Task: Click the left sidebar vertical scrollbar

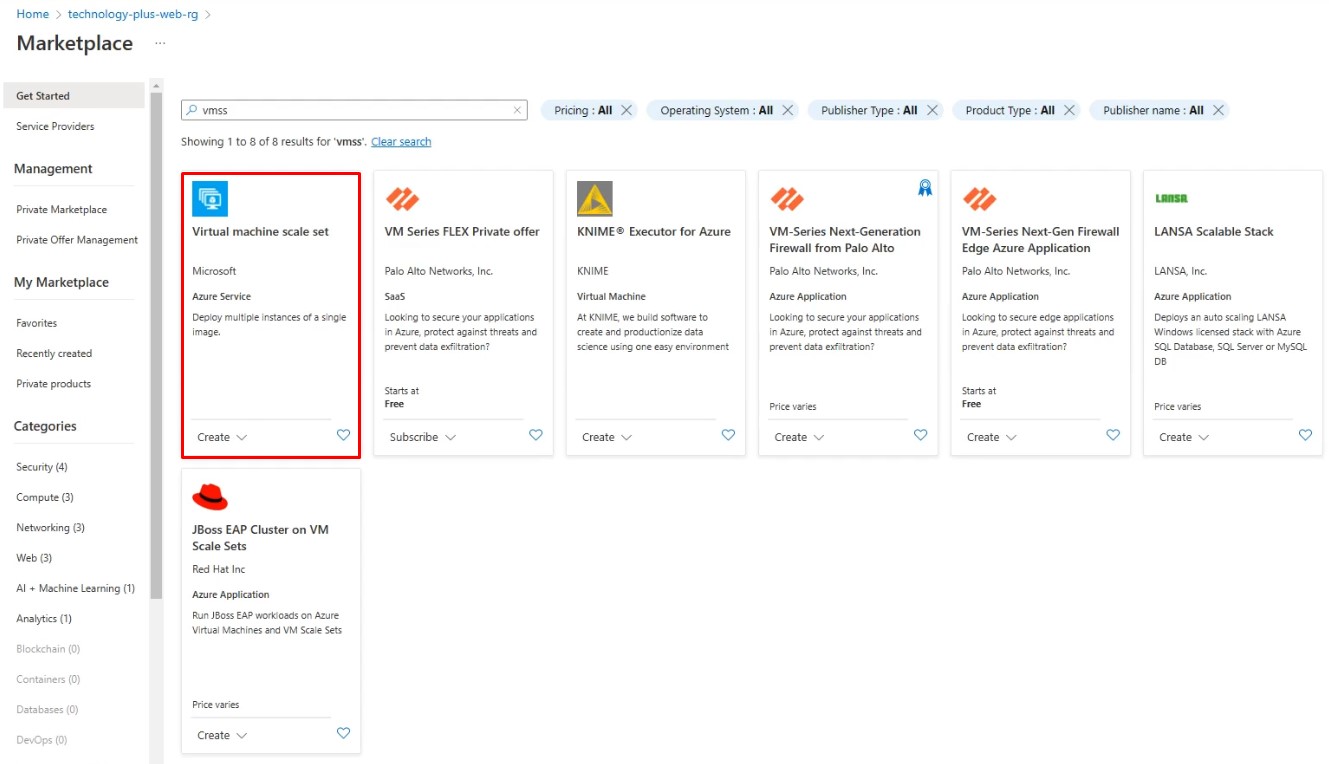Action: [156, 340]
